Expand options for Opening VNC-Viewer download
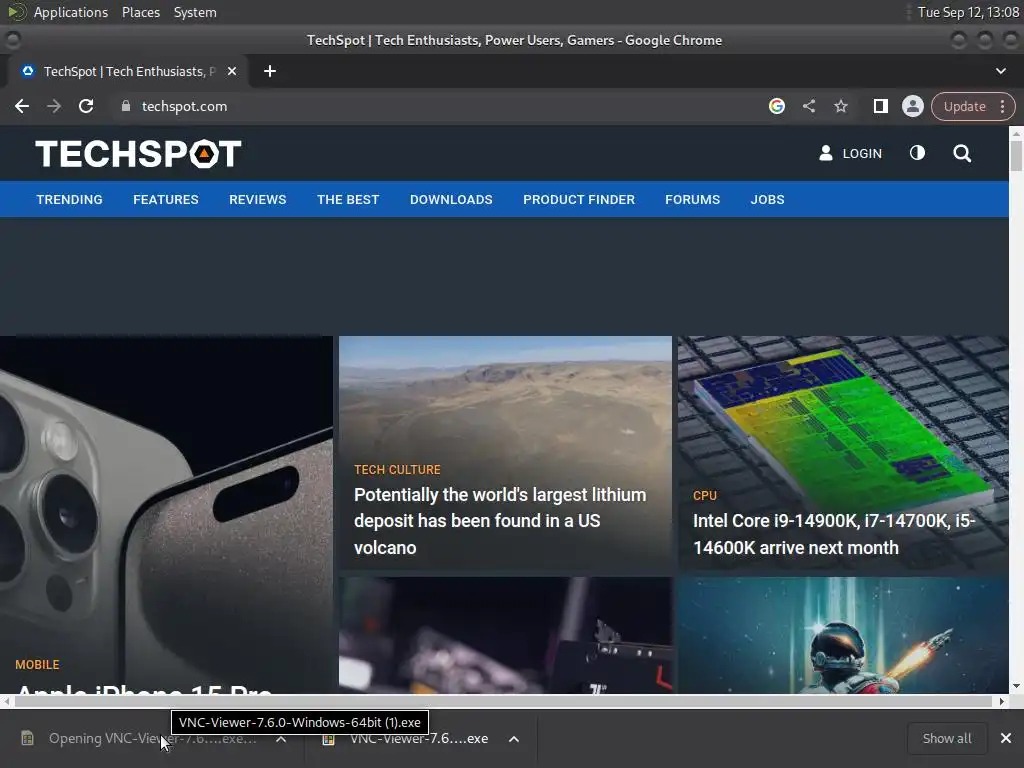 pos(281,739)
